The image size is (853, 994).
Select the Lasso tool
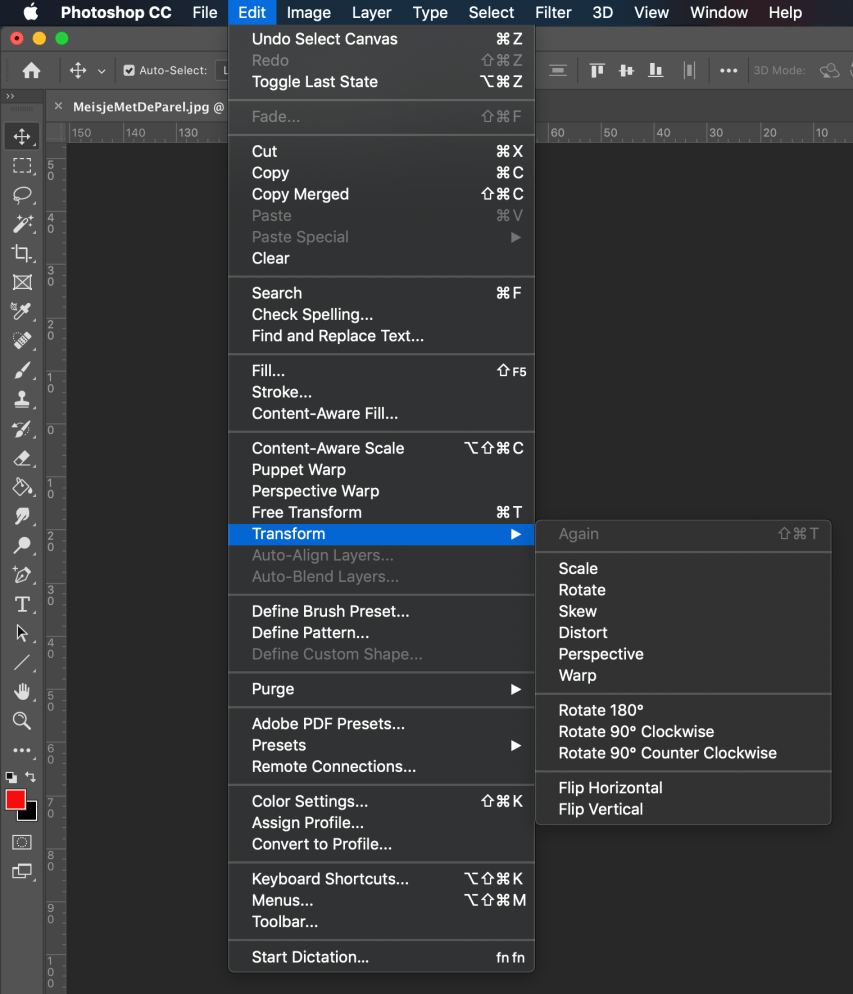coord(22,195)
